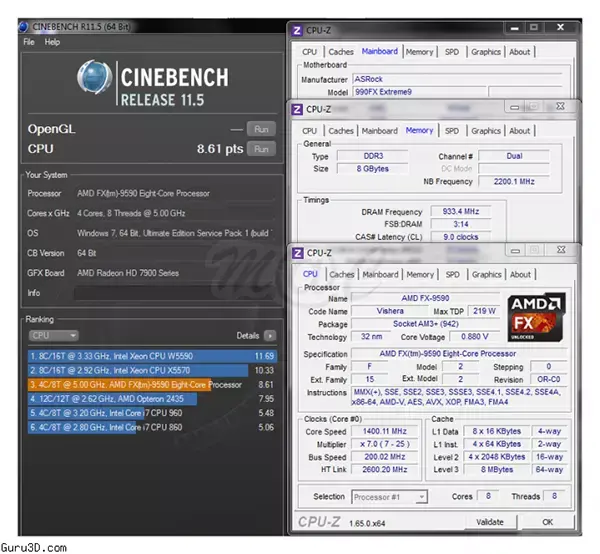This screenshot has width=600, height=554.
Task: Click the ASRock manufacturer field
Action: tap(458, 79)
